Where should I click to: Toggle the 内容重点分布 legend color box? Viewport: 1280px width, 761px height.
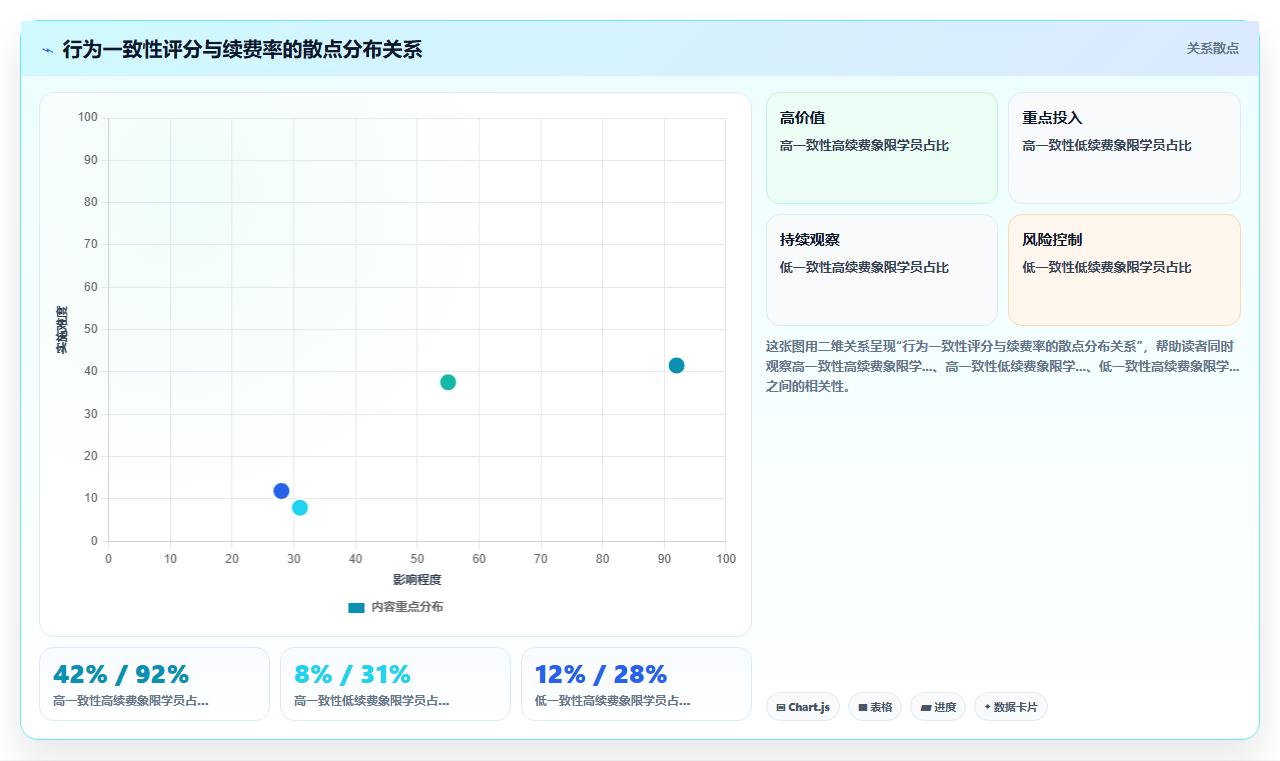[x=356, y=607]
